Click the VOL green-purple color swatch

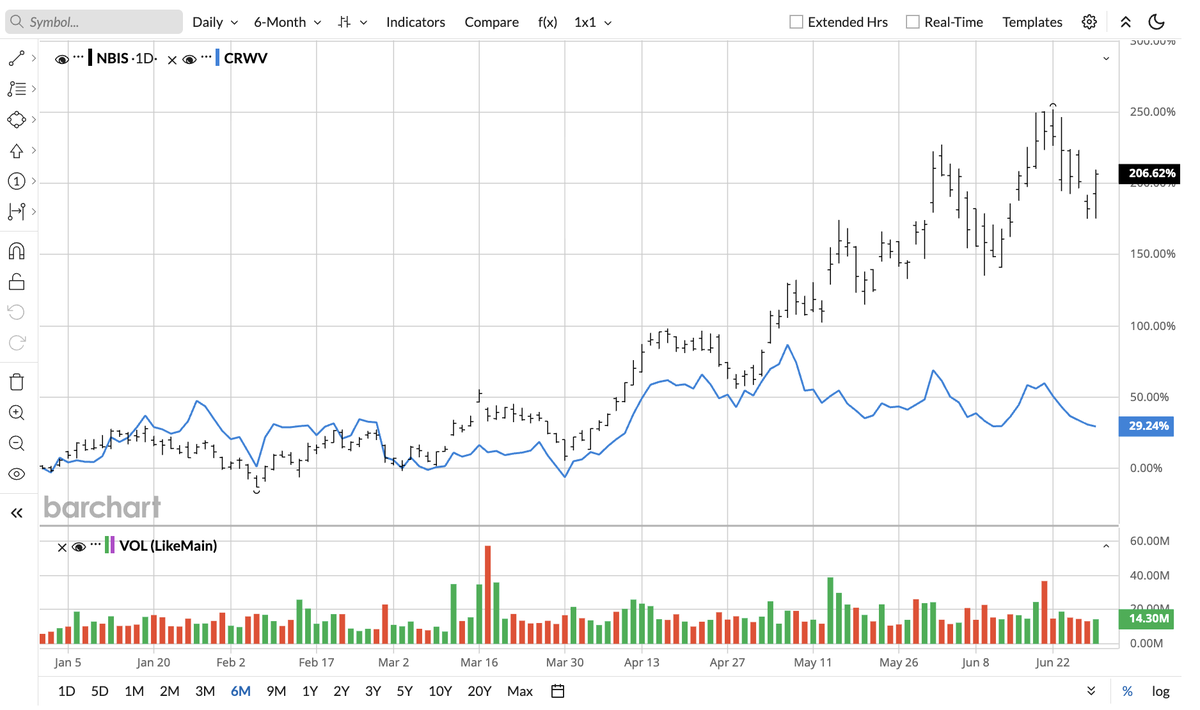click(110, 545)
